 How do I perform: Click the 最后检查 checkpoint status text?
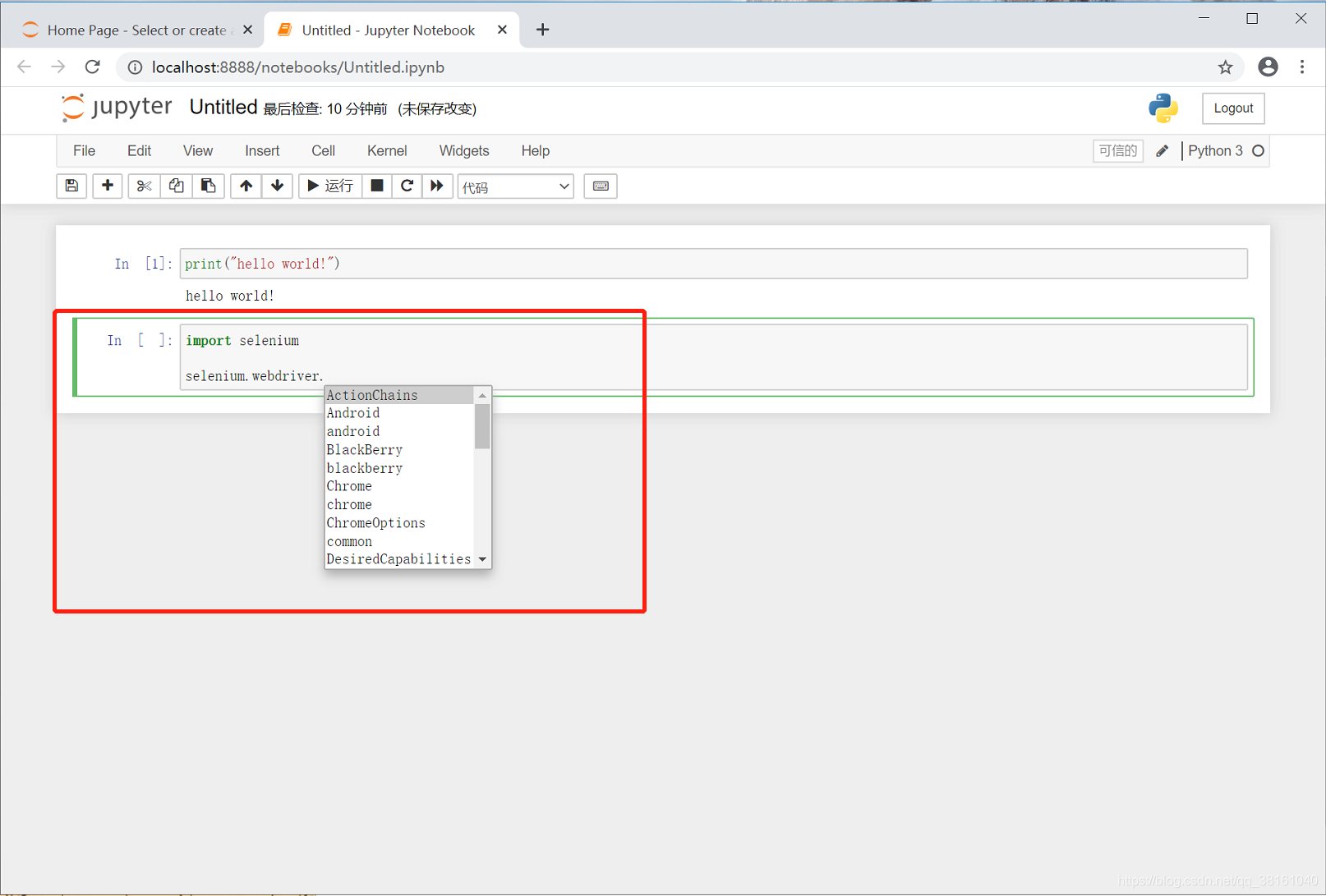point(325,108)
